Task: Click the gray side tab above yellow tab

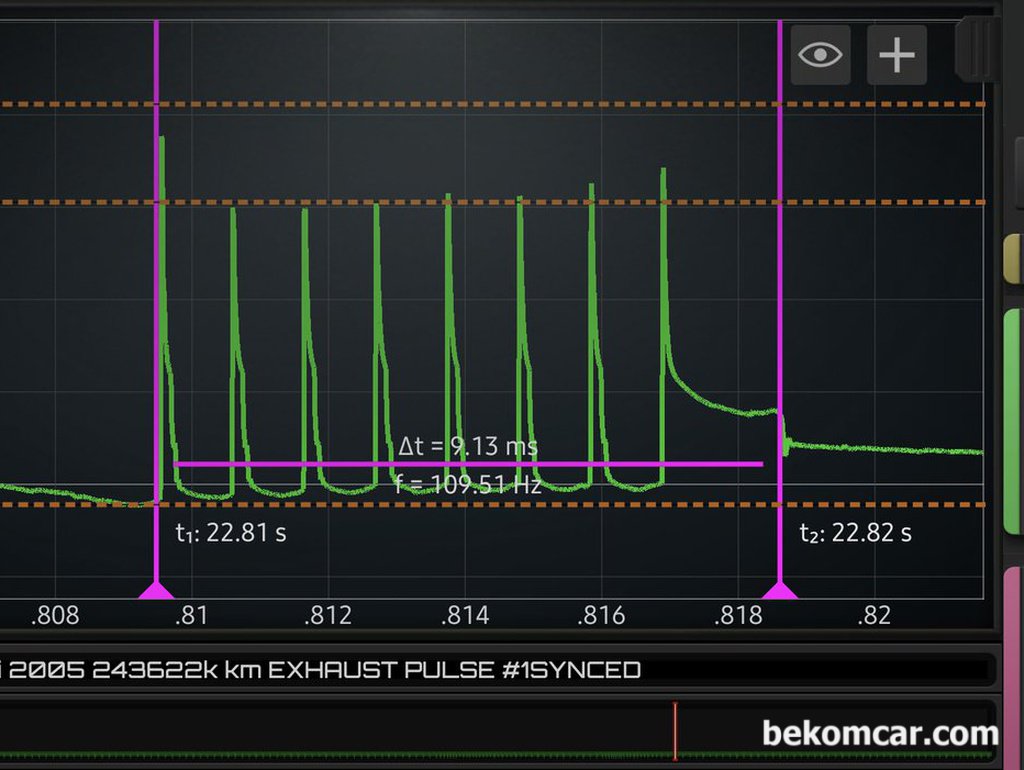Action: click(1017, 170)
